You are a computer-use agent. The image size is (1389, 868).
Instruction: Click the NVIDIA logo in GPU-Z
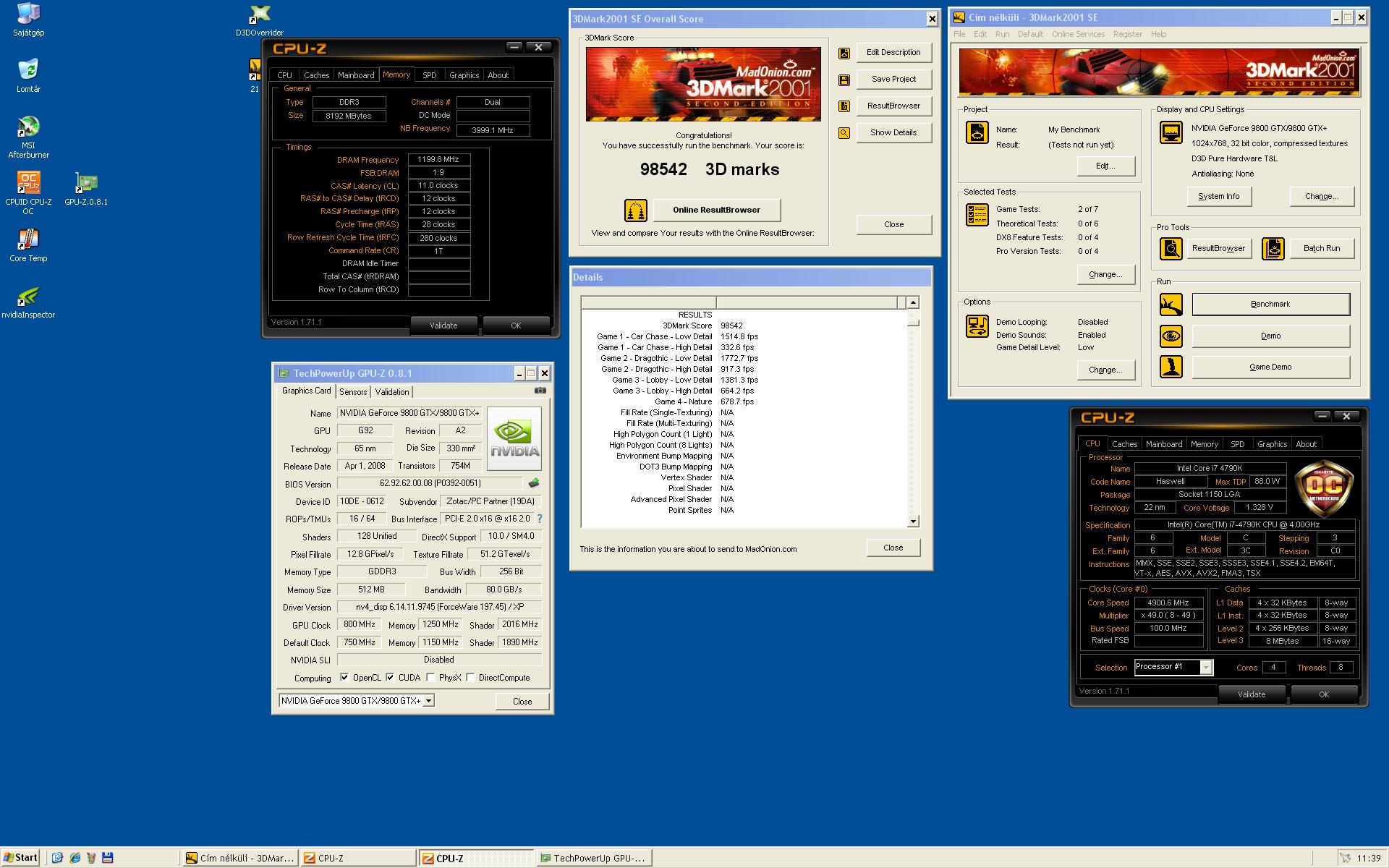(x=514, y=440)
